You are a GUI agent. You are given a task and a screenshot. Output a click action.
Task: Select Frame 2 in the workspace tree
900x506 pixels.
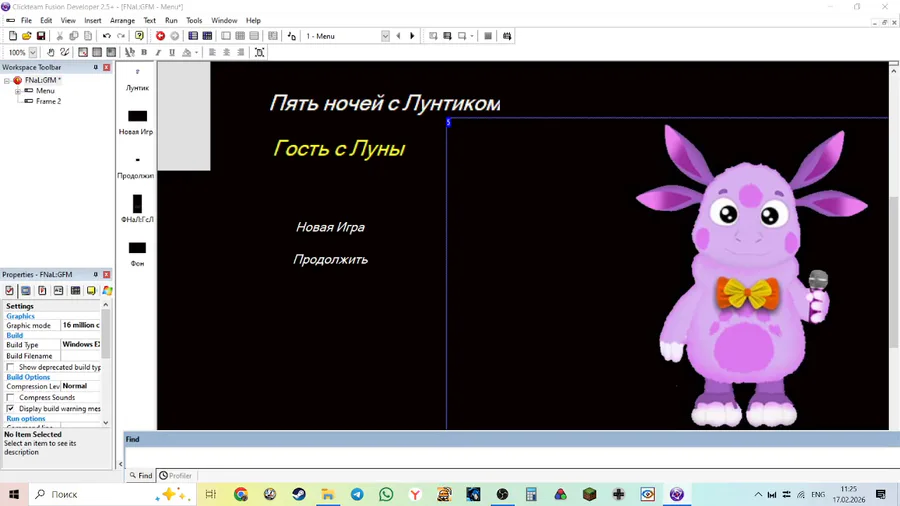click(x=48, y=101)
